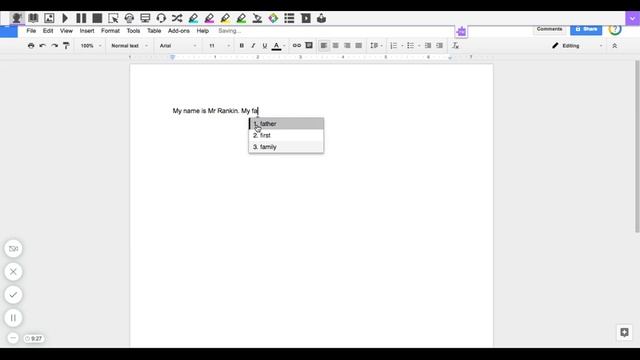Open the File menu
This screenshot has width=640, height=360.
31,31
